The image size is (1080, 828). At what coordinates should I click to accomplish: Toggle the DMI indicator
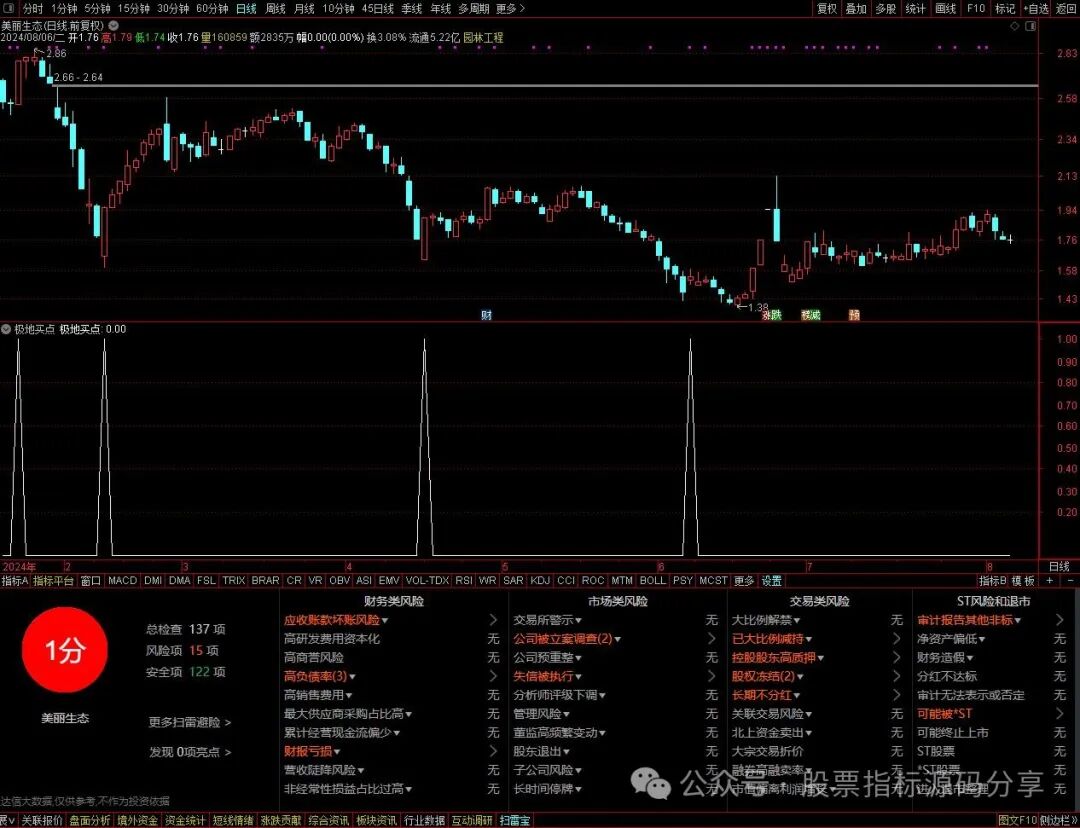[x=153, y=581]
